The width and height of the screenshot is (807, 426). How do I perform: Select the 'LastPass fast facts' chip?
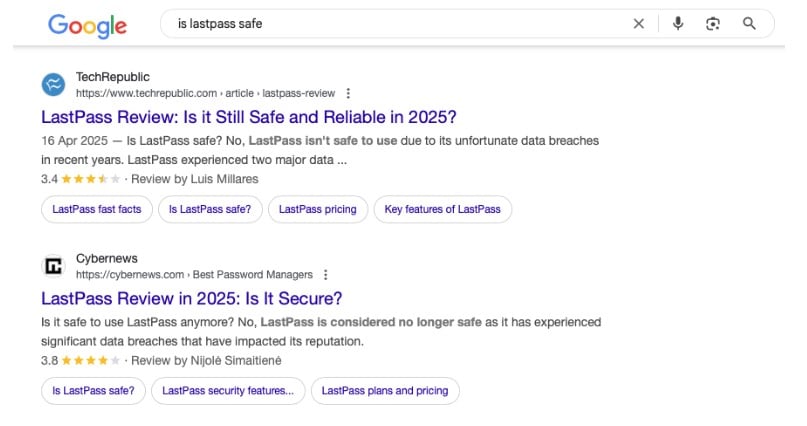(x=97, y=209)
